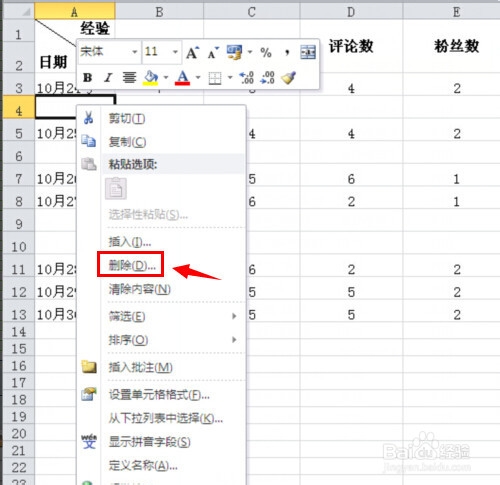Image resolution: width=500 pixels, height=485 pixels.
Task: Click the 评论数 header cell
Action: (x=351, y=46)
